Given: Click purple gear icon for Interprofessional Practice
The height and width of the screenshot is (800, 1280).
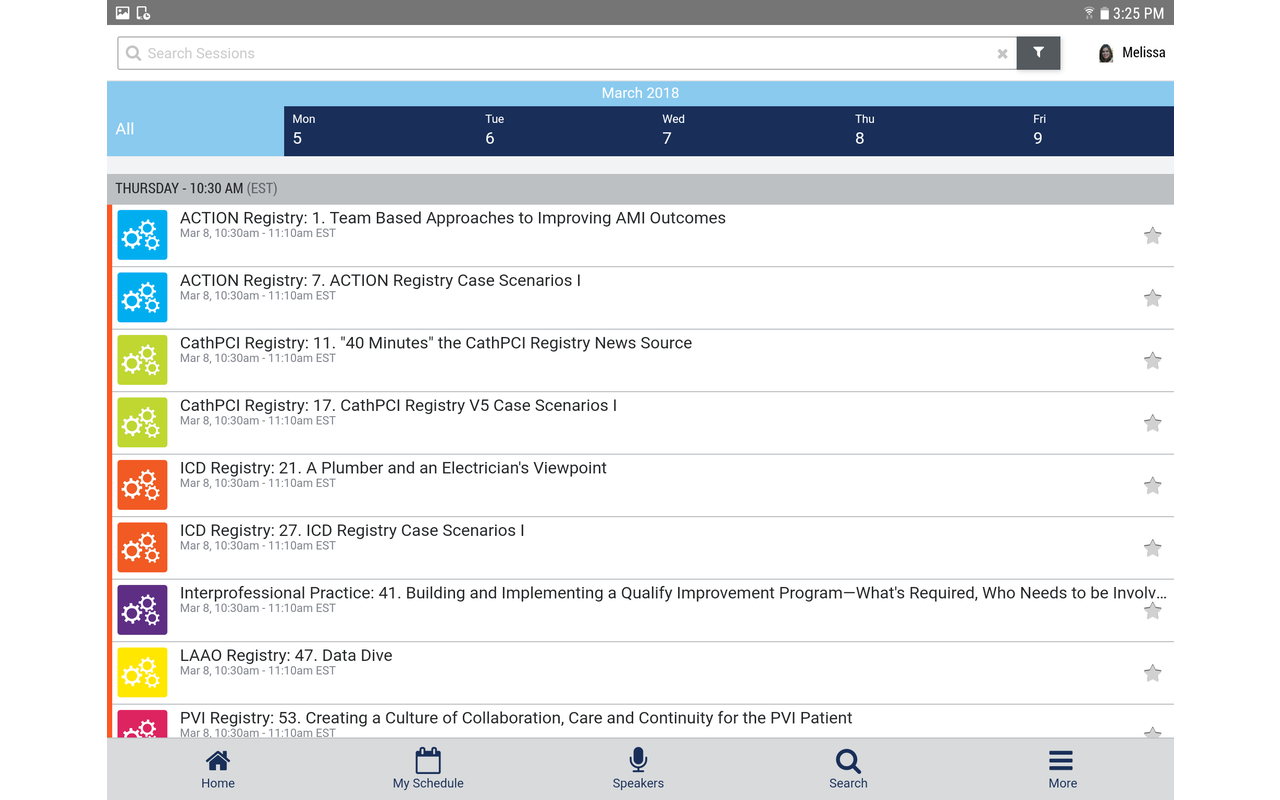Looking at the screenshot, I should 142,610.
